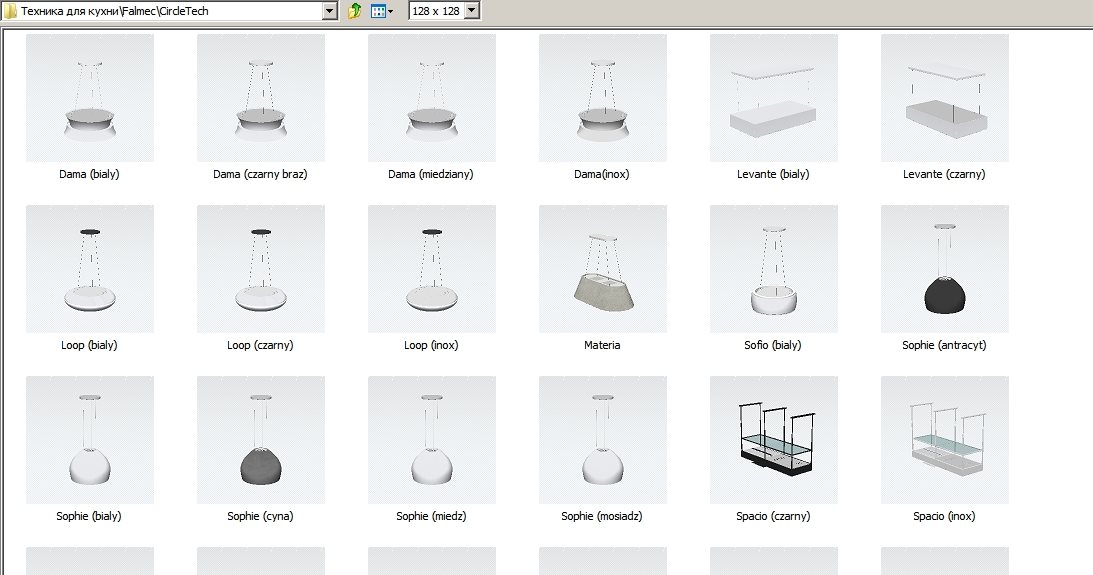
Task: Click the label text "Dama(inox)"
Action: click(602, 174)
